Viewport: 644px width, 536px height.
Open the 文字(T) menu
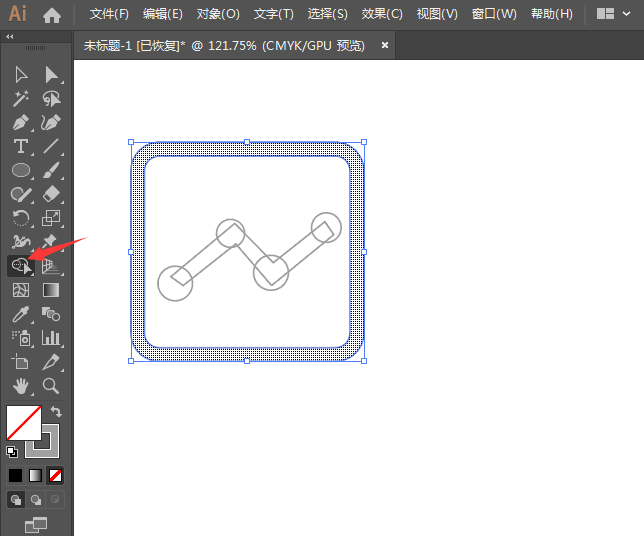(274, 14)
